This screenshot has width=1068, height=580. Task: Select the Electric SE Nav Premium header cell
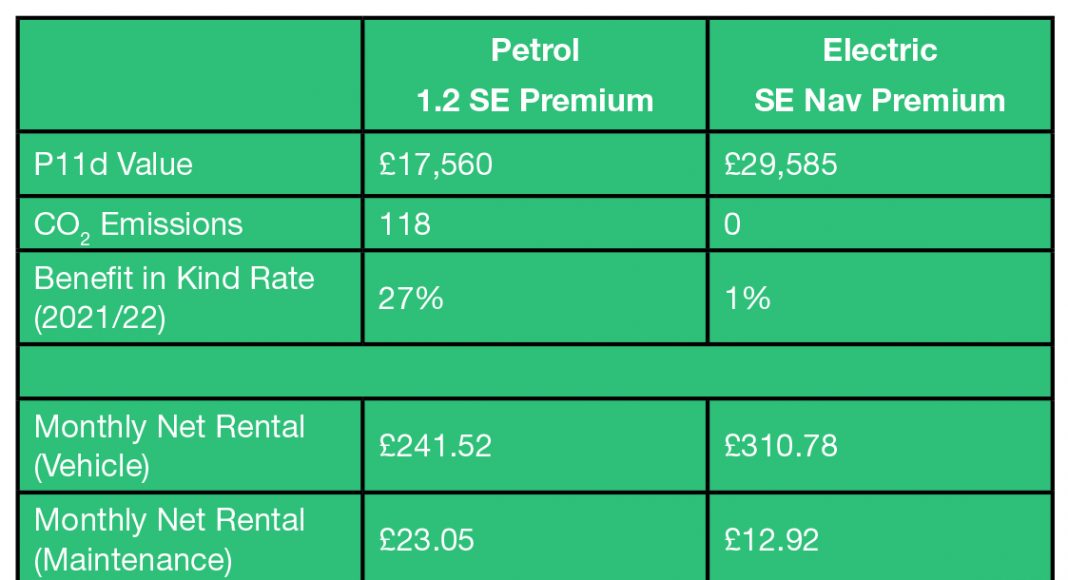pyautogui.click(x=879, y=75)
